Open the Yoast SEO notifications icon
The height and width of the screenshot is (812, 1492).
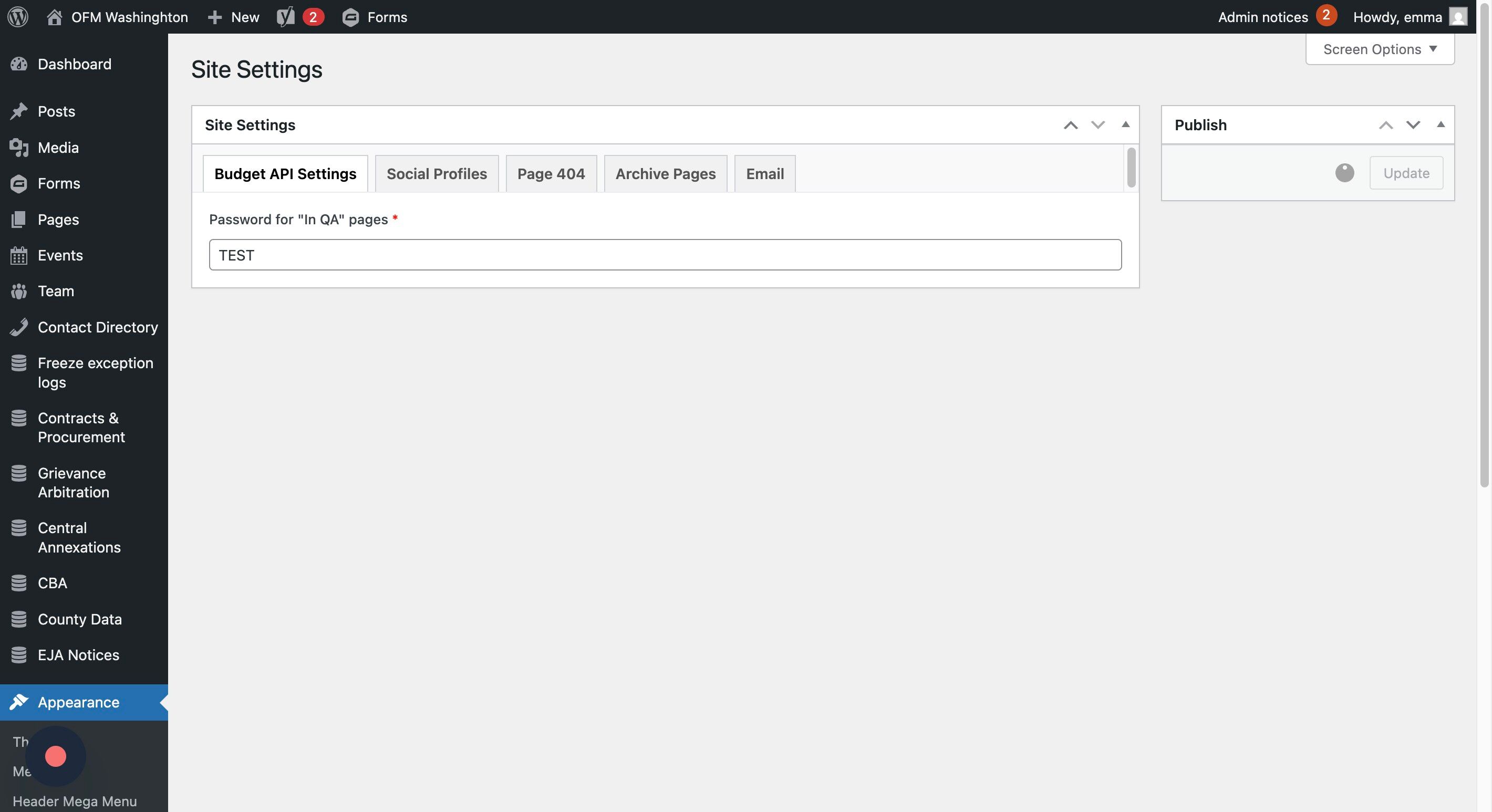point(286,17)
